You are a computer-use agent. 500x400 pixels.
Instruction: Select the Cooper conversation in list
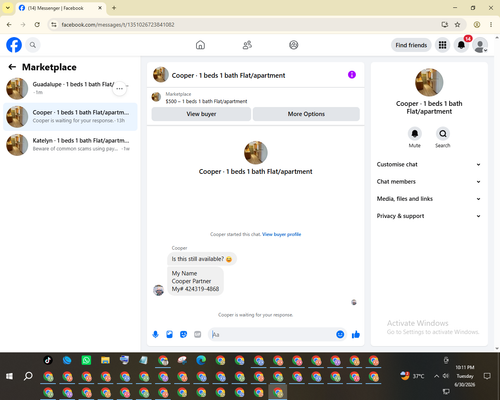tap(70, 117)
